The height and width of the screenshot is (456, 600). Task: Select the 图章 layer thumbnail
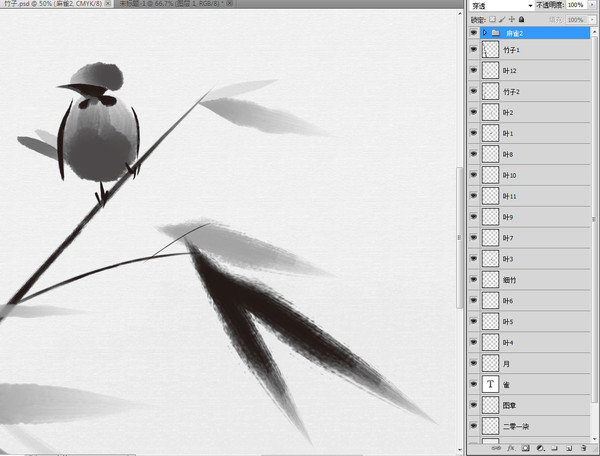(x=490, y=405)
